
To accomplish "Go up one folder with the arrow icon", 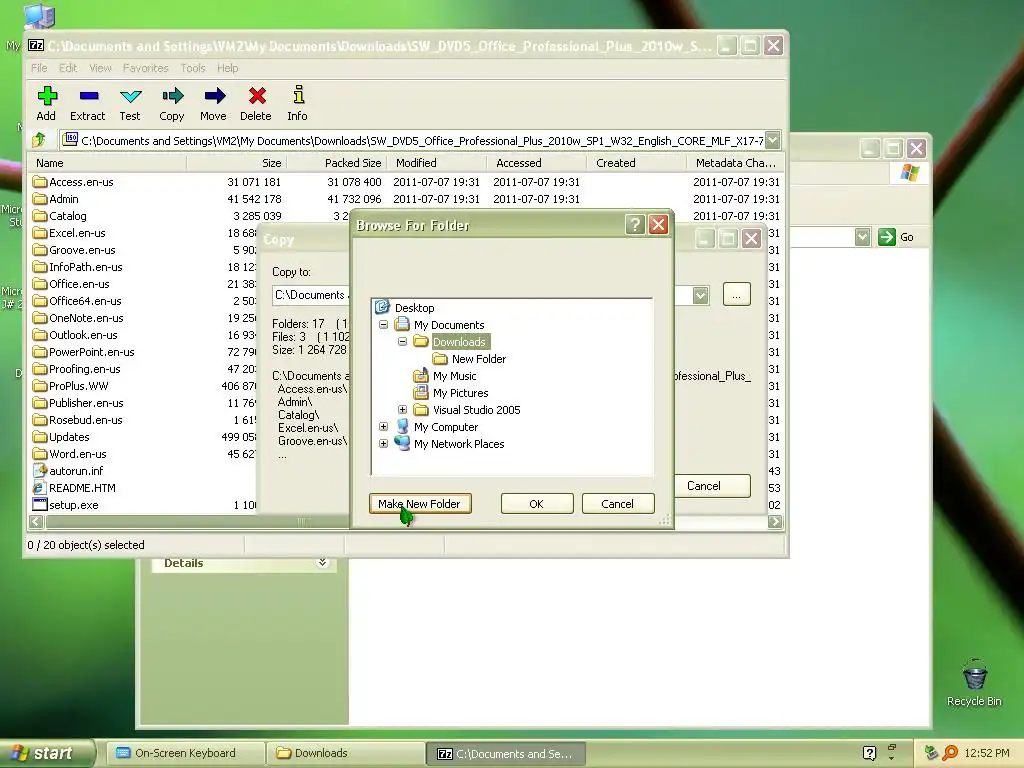I will click(39, 139).
